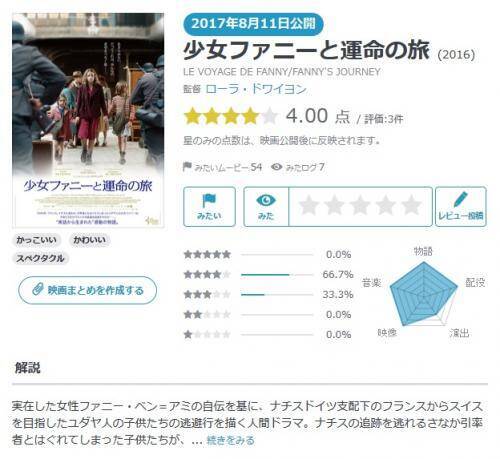Click the radar chart of ratings

pos(423,293)
